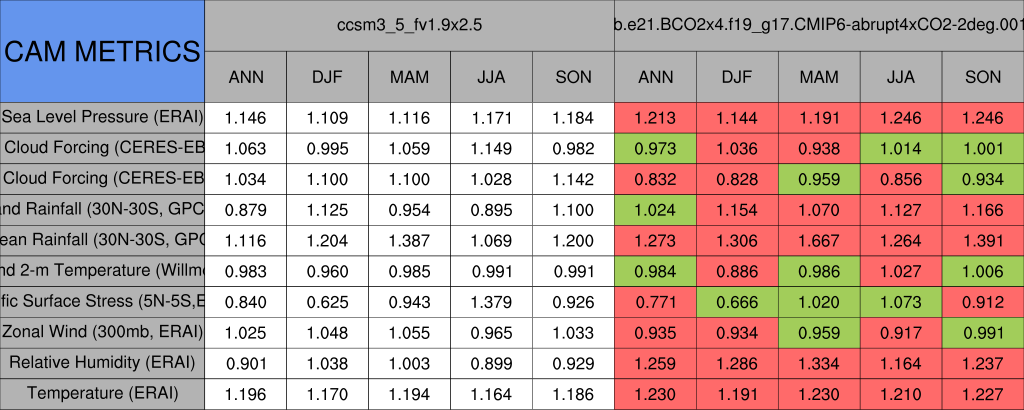Click ANN column header under ccsm3_5 model
The height and width of the screenshot is (410, 1024).
[246, 77]
